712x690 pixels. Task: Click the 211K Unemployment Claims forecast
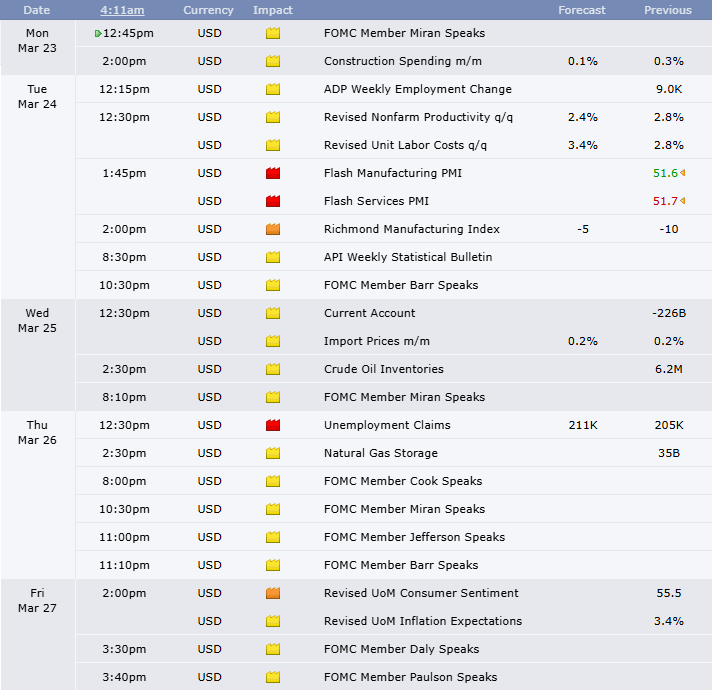[583, 425]
